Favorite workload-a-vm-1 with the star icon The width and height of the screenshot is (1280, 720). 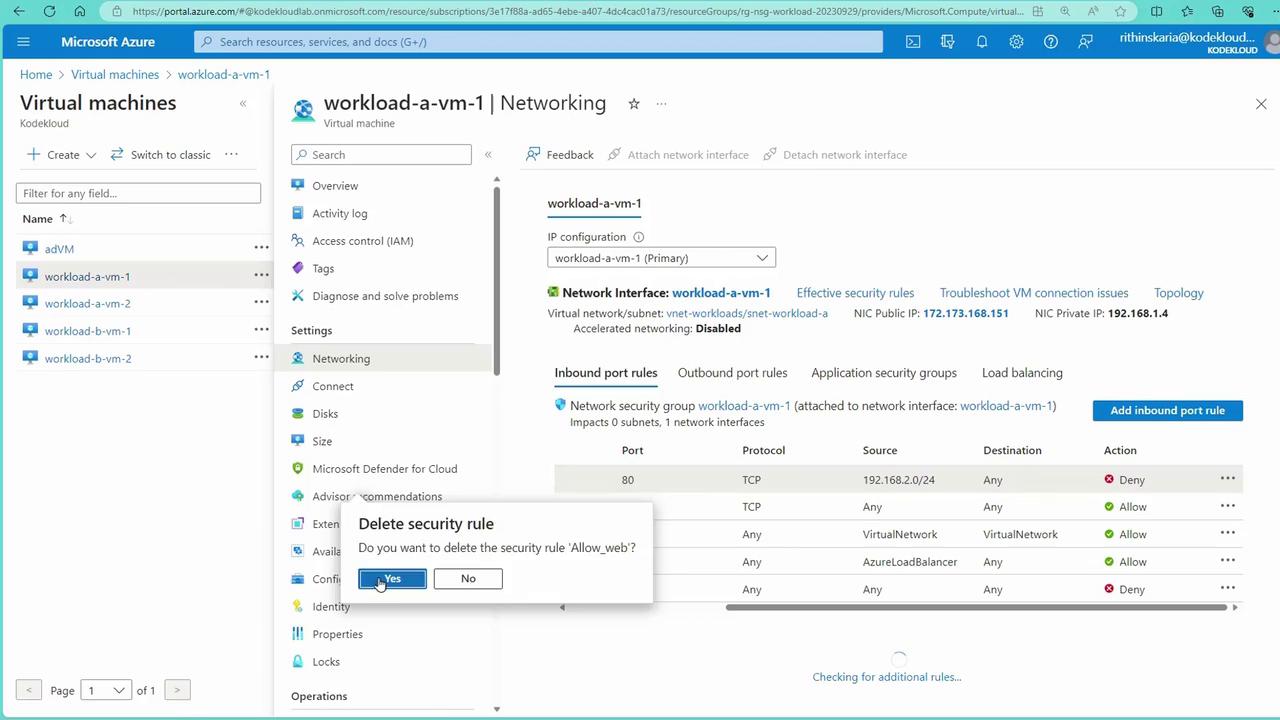coord(633,103)
